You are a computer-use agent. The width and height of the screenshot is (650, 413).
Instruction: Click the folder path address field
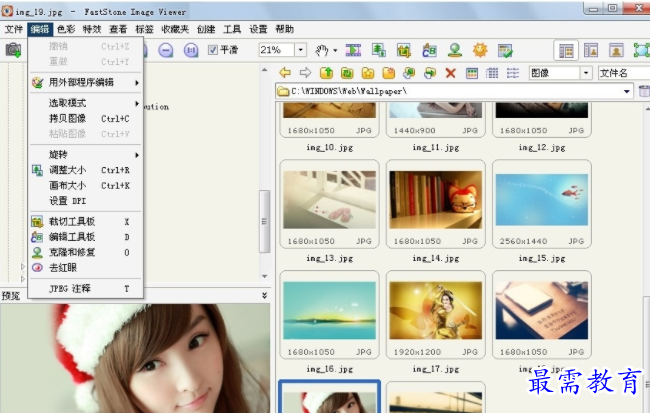454,91
